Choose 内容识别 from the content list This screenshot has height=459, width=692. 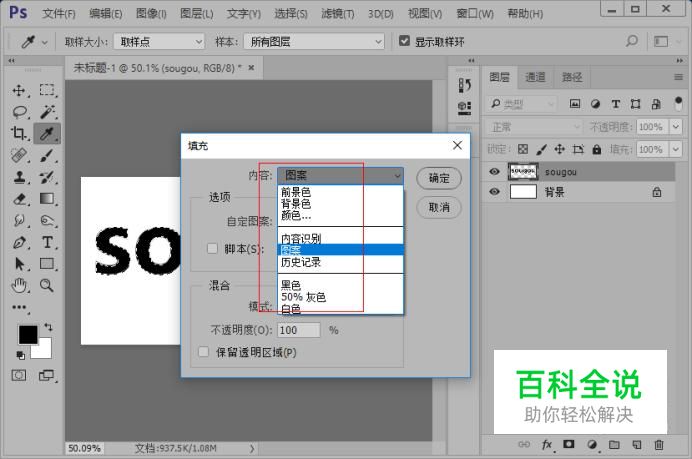pos(340,239)
